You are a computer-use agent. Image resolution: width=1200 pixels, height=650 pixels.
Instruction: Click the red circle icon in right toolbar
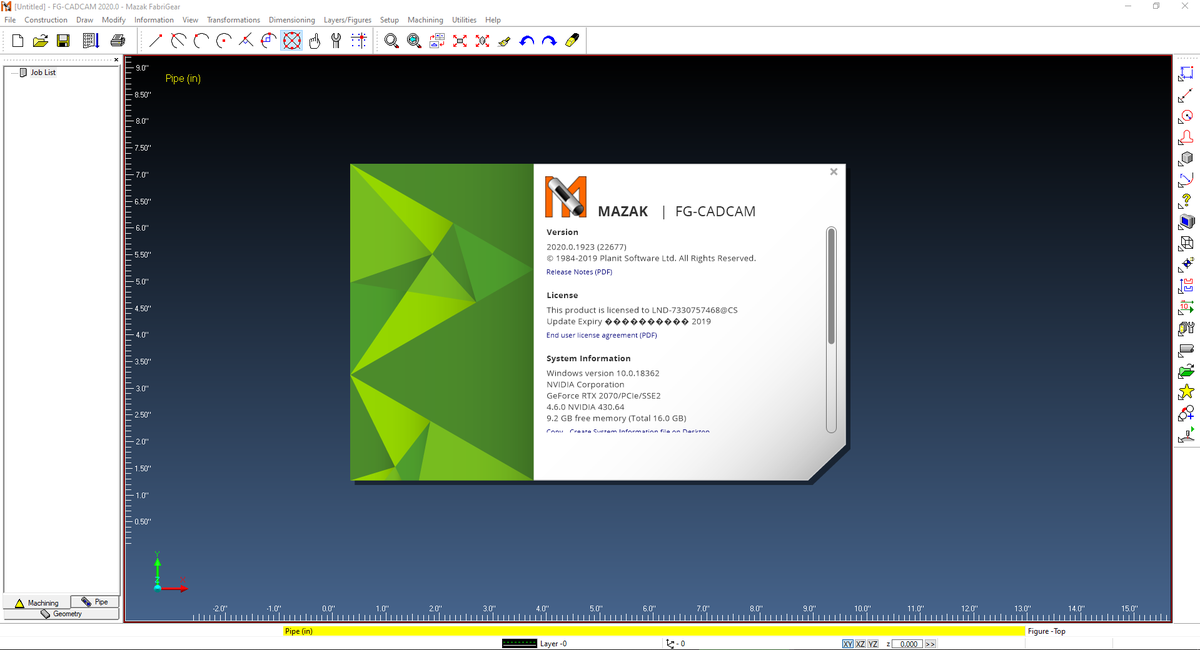[1187, 116]
